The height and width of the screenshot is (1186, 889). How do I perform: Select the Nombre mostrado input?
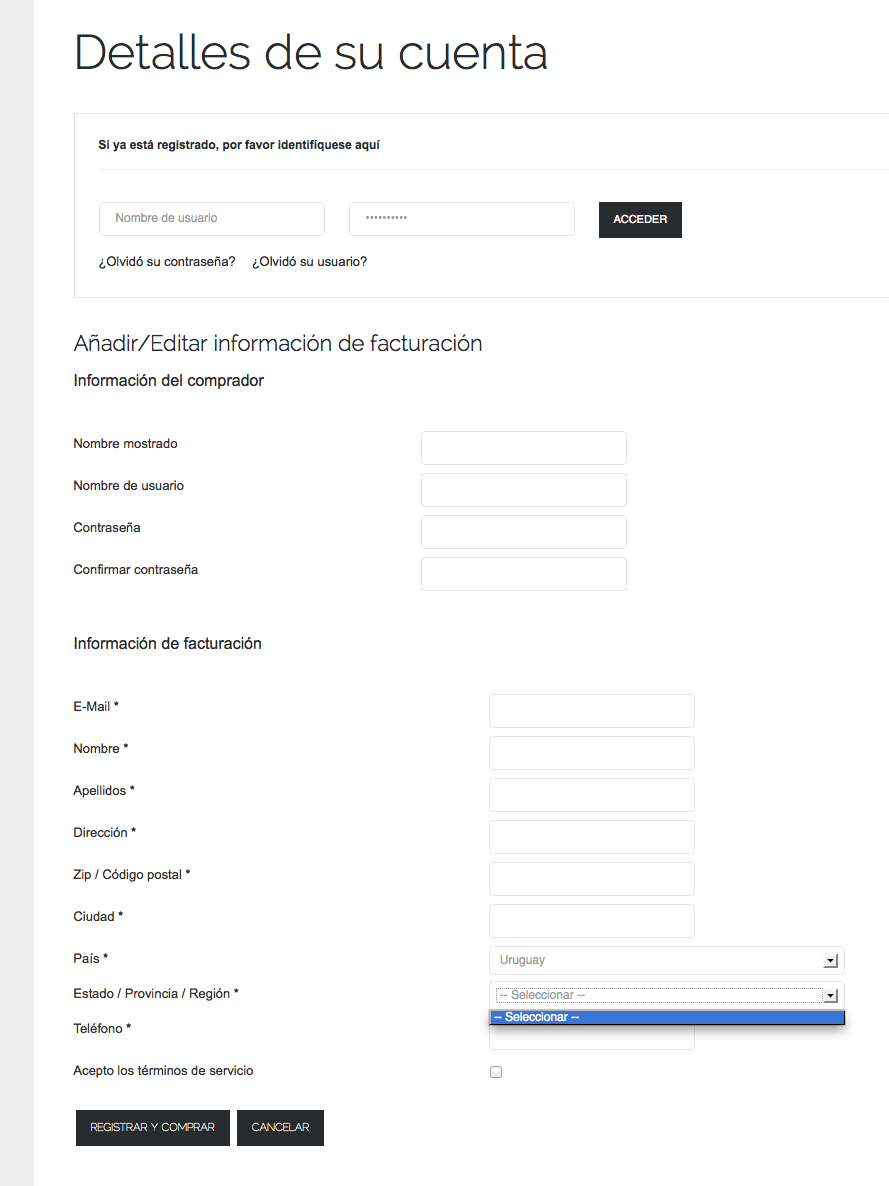[524, 448]
